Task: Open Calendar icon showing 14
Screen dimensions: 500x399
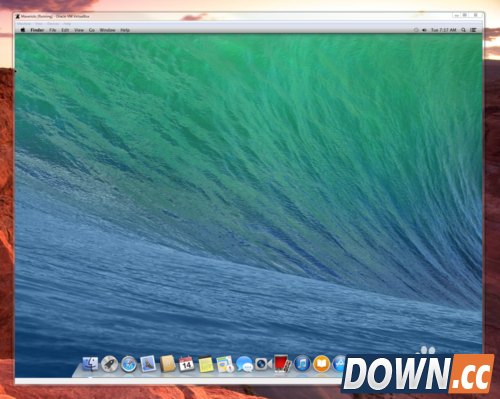Action: click(186, 364)
